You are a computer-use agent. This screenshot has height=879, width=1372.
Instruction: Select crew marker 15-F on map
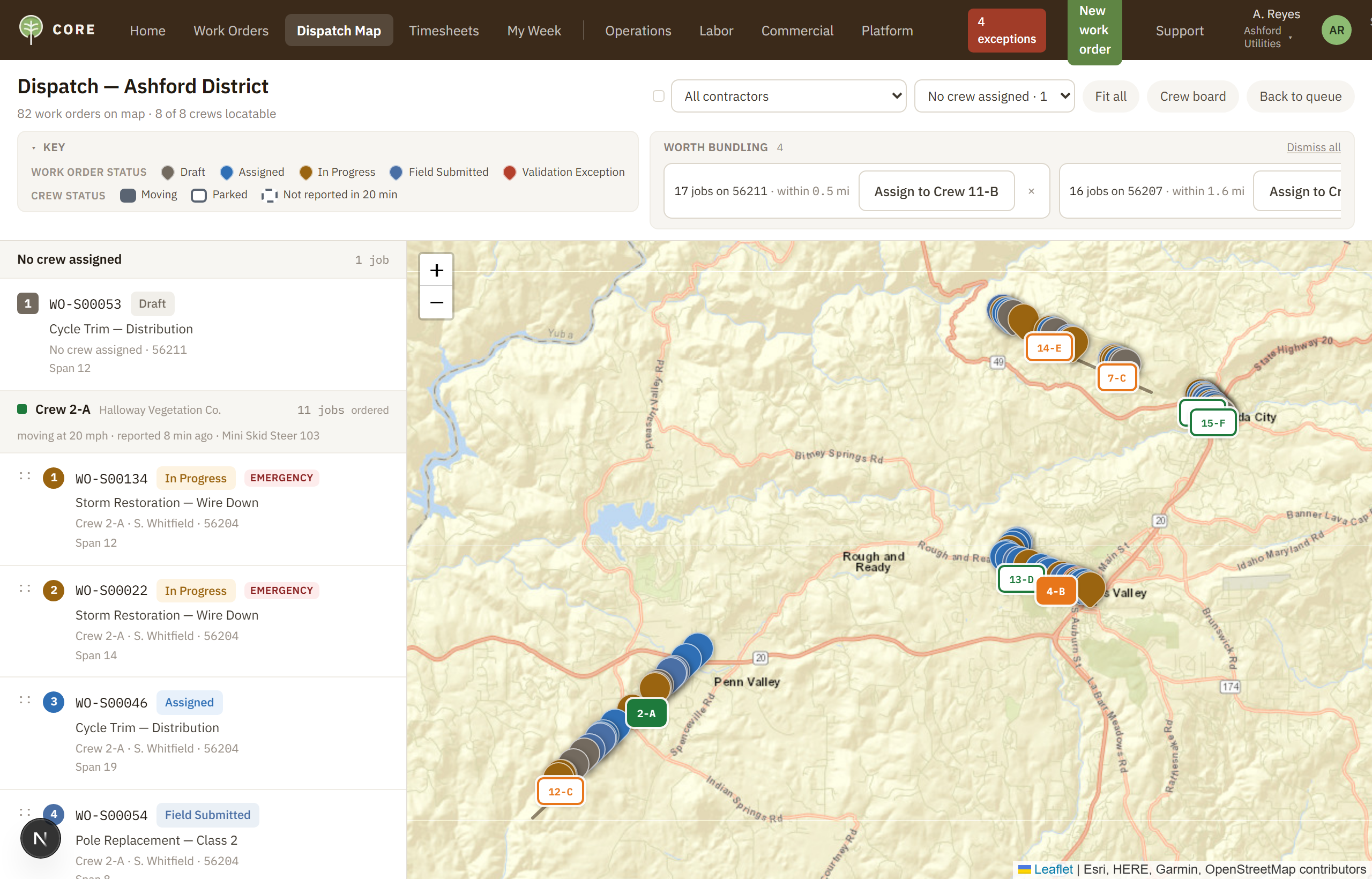[x=1213, y=423]
